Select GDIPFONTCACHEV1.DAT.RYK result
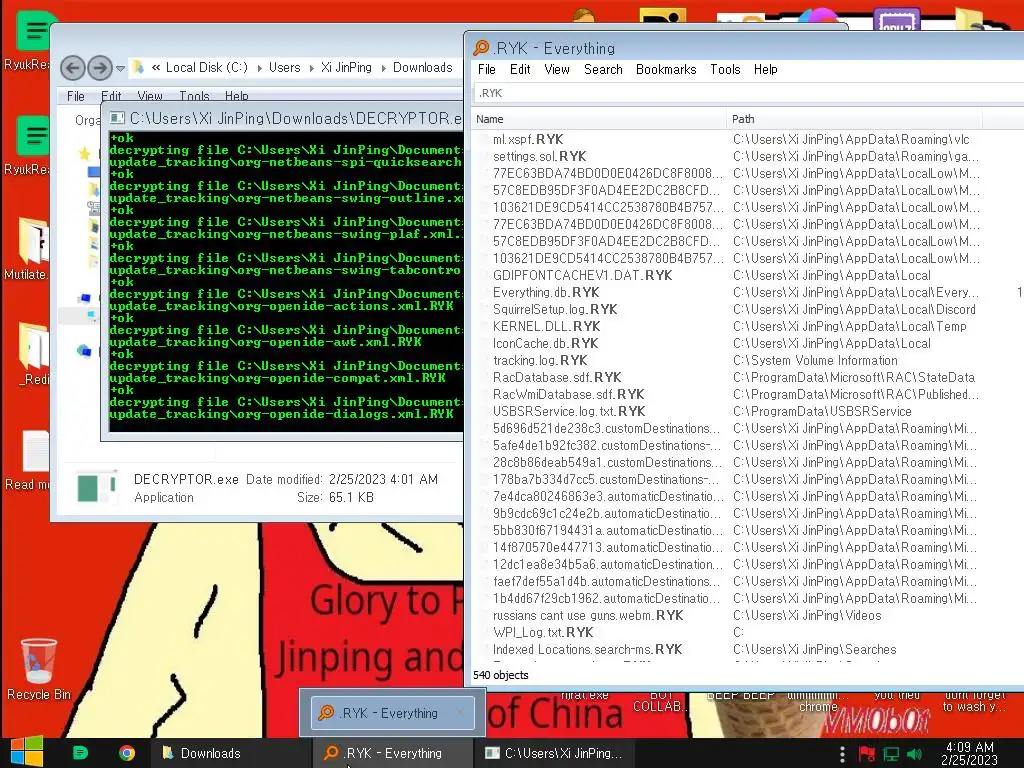 582,275
